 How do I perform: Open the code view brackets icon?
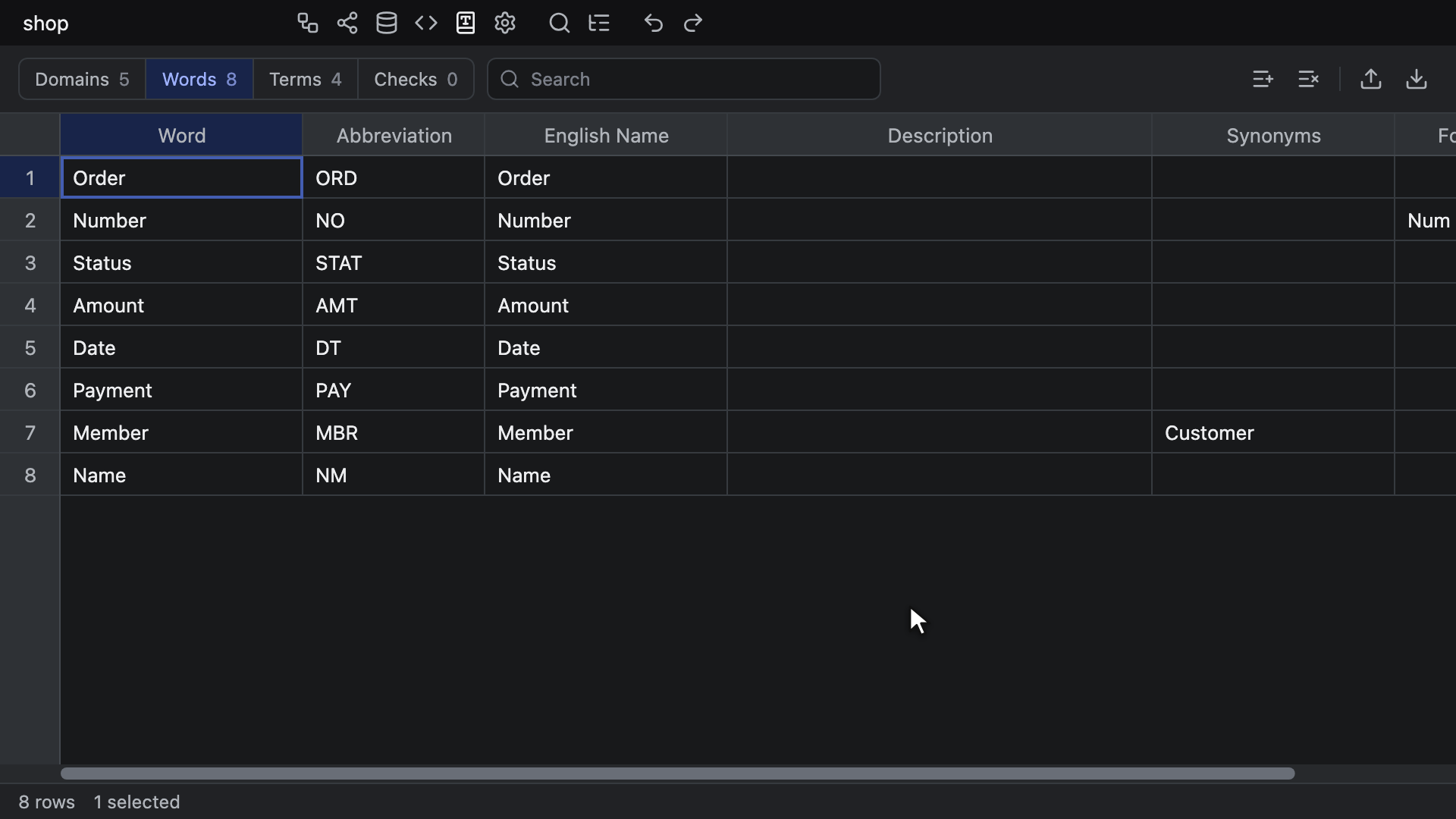coord(426,23)
